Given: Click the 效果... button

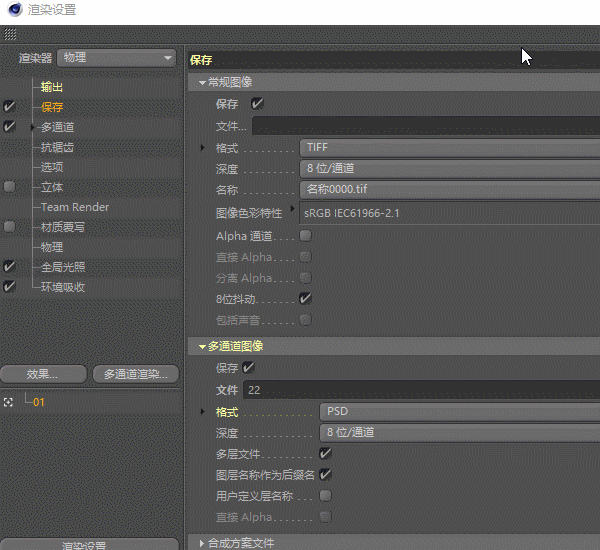Looking at the screenshot, I should pos(43,374).
